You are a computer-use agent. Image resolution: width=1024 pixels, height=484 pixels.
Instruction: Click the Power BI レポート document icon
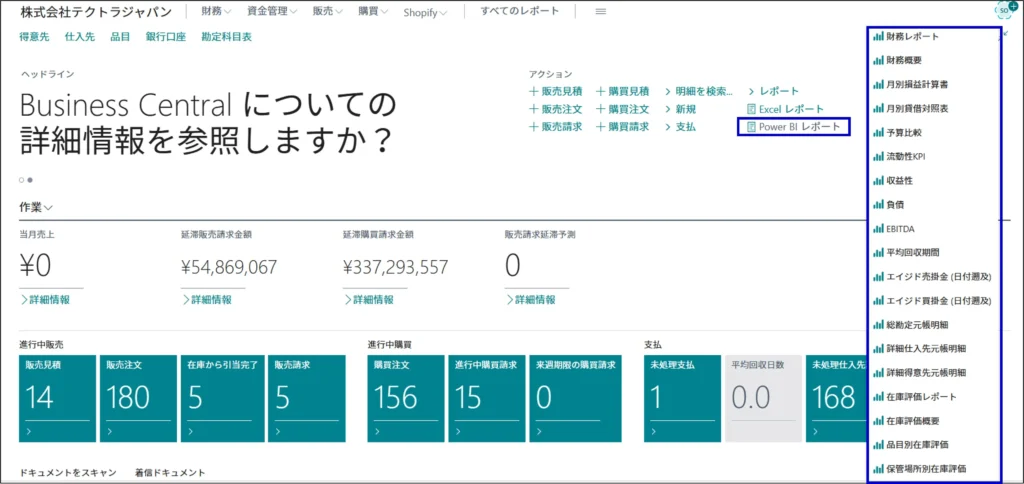[x=751, y=127]
